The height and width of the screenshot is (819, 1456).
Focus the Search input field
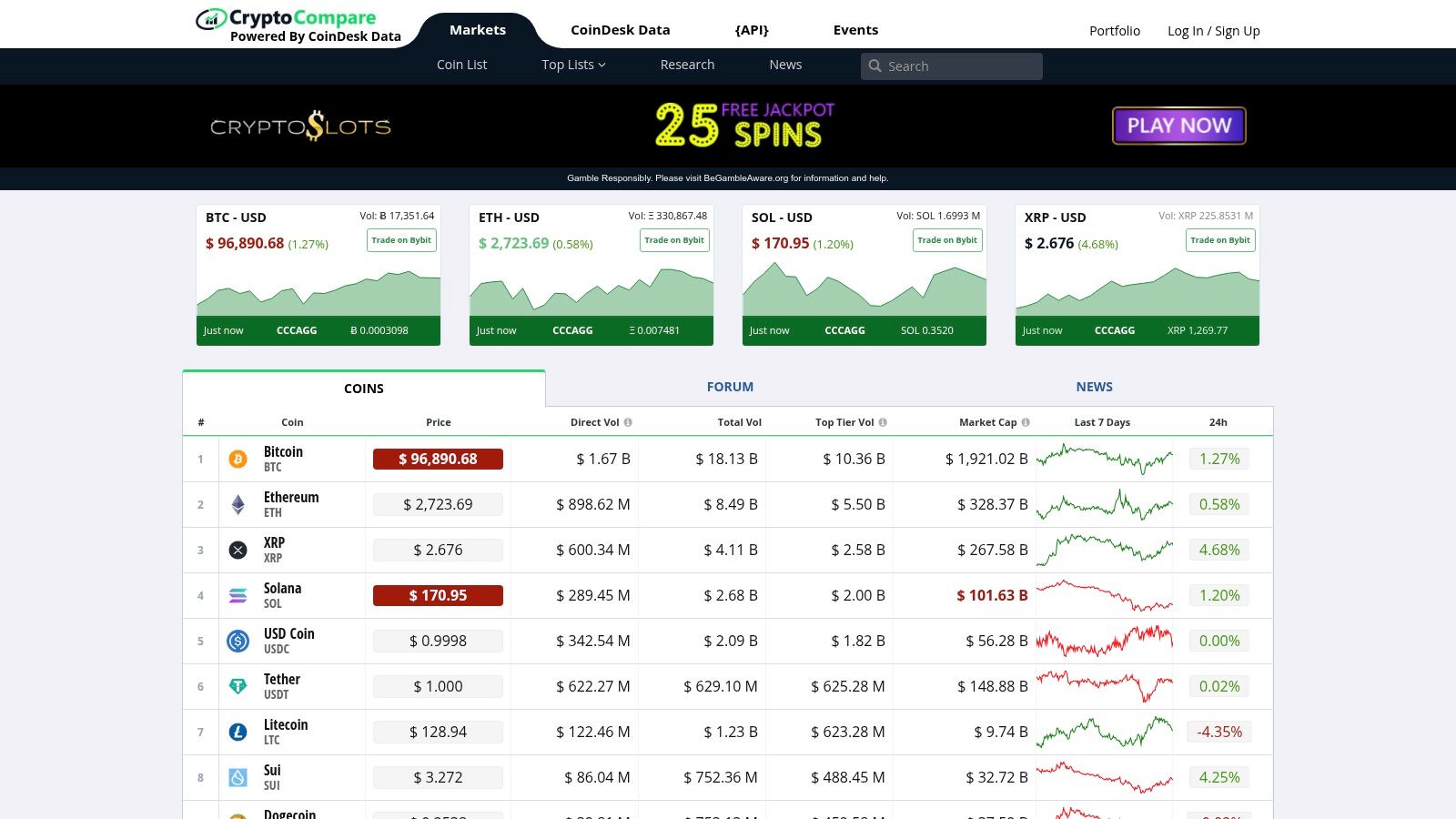(x=952, y=66)
